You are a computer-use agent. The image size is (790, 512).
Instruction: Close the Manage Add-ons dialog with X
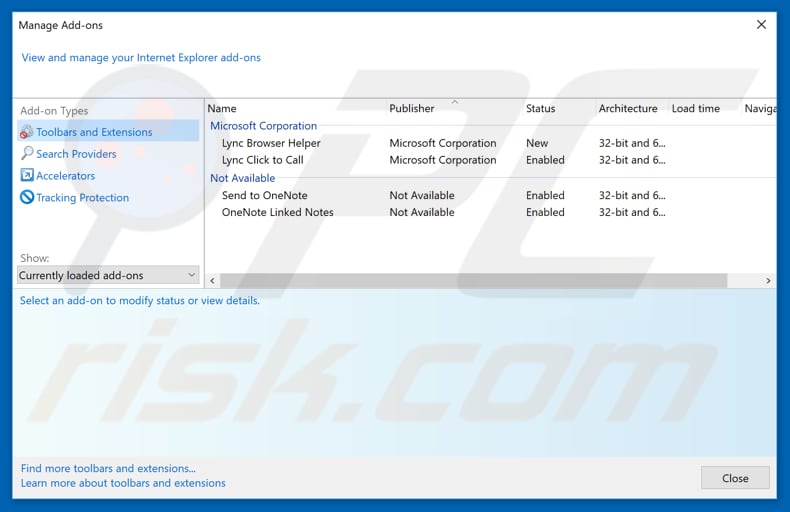[x=761, y=24]
